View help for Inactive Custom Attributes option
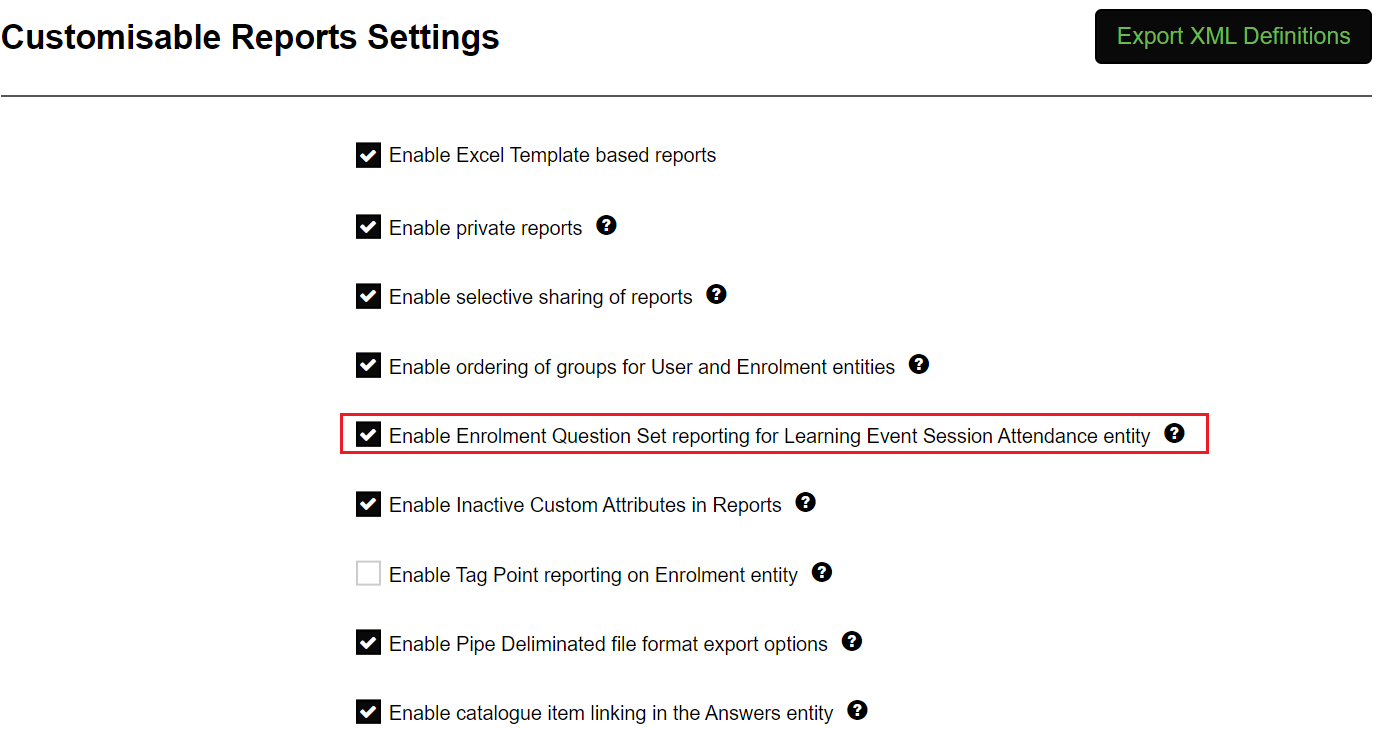This screenshot has height=729, width=1376. click(806, 502)
